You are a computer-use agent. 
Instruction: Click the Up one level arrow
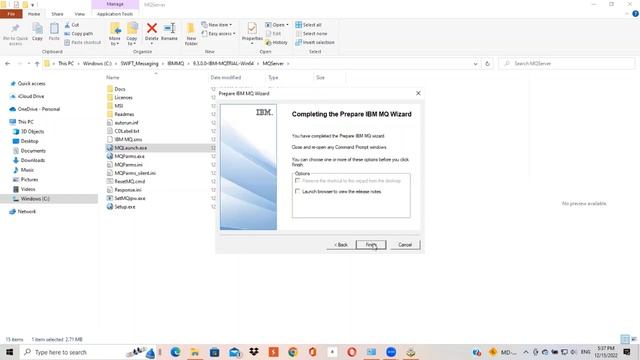(37, 64)
